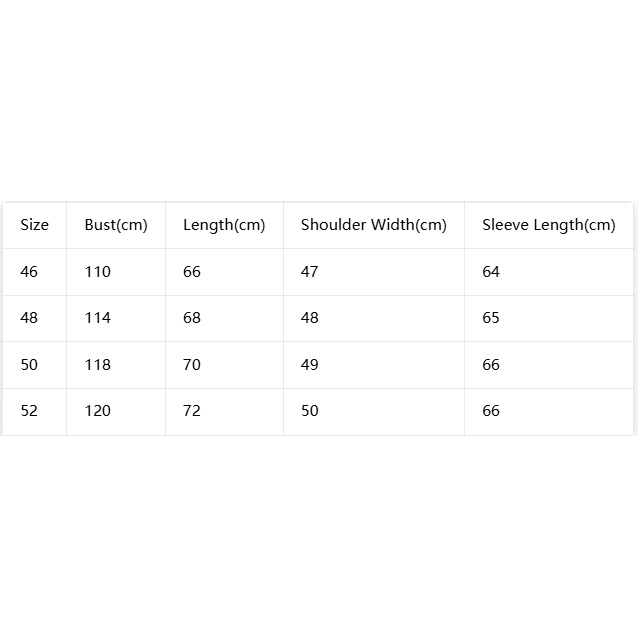Click the Shoulder Width(cm) header
Viewport: 638px width, 638px height.
(374, 225)
